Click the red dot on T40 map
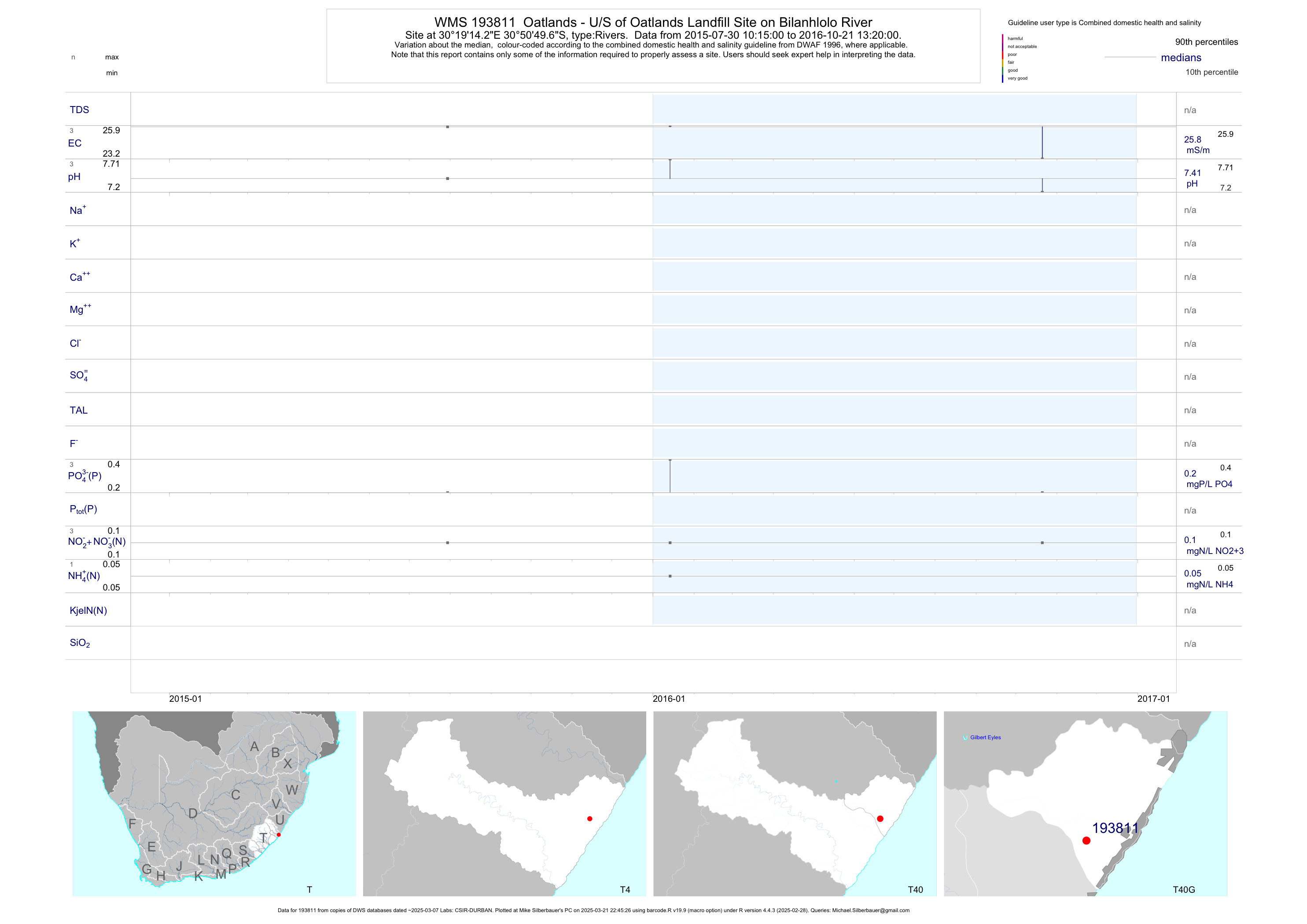 pyautogui.click(x=880, y=819)
